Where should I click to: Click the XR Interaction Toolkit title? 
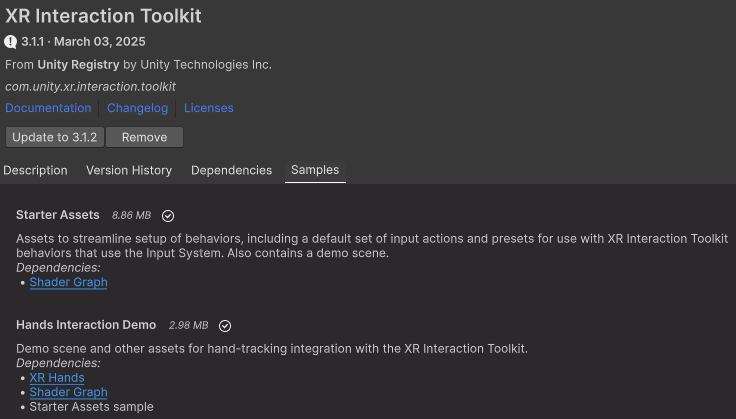103,16
